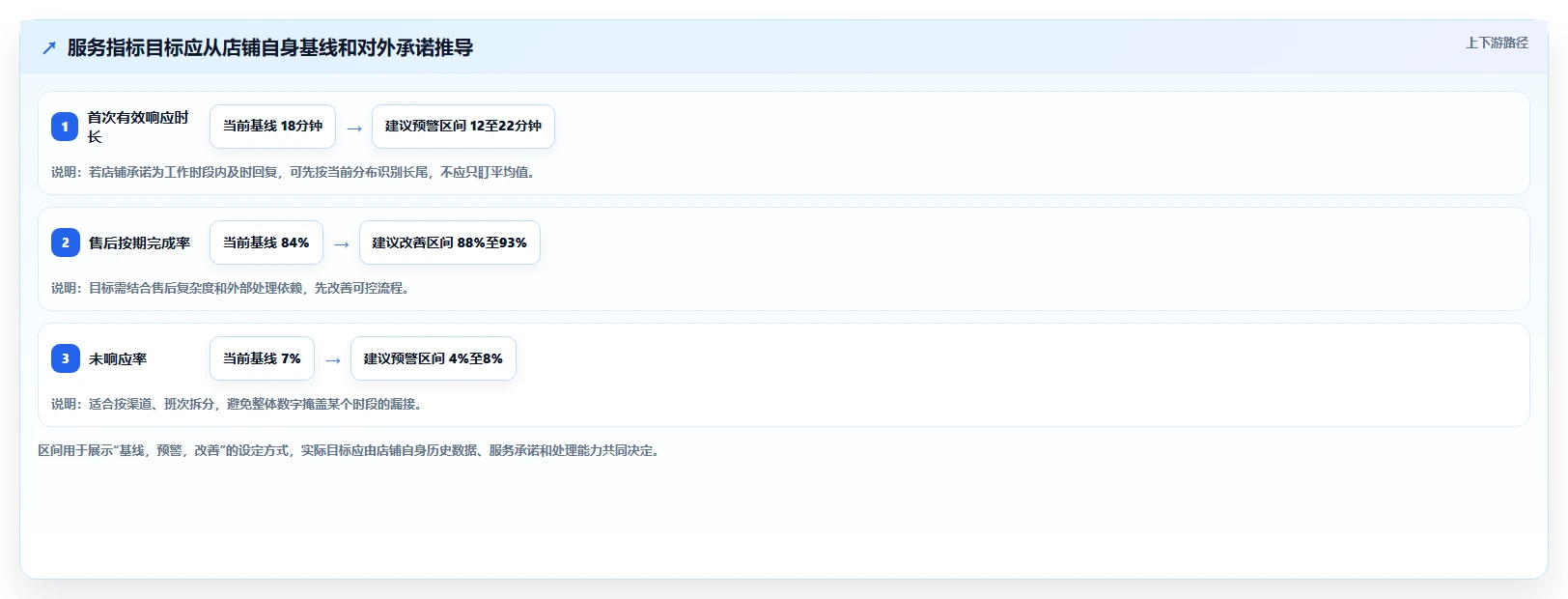Click the 首次有效响应时长 metric label
Image resolution: width=1568 pixels, height=599 pixels.
pyautogui.click(x=138, y=127)
